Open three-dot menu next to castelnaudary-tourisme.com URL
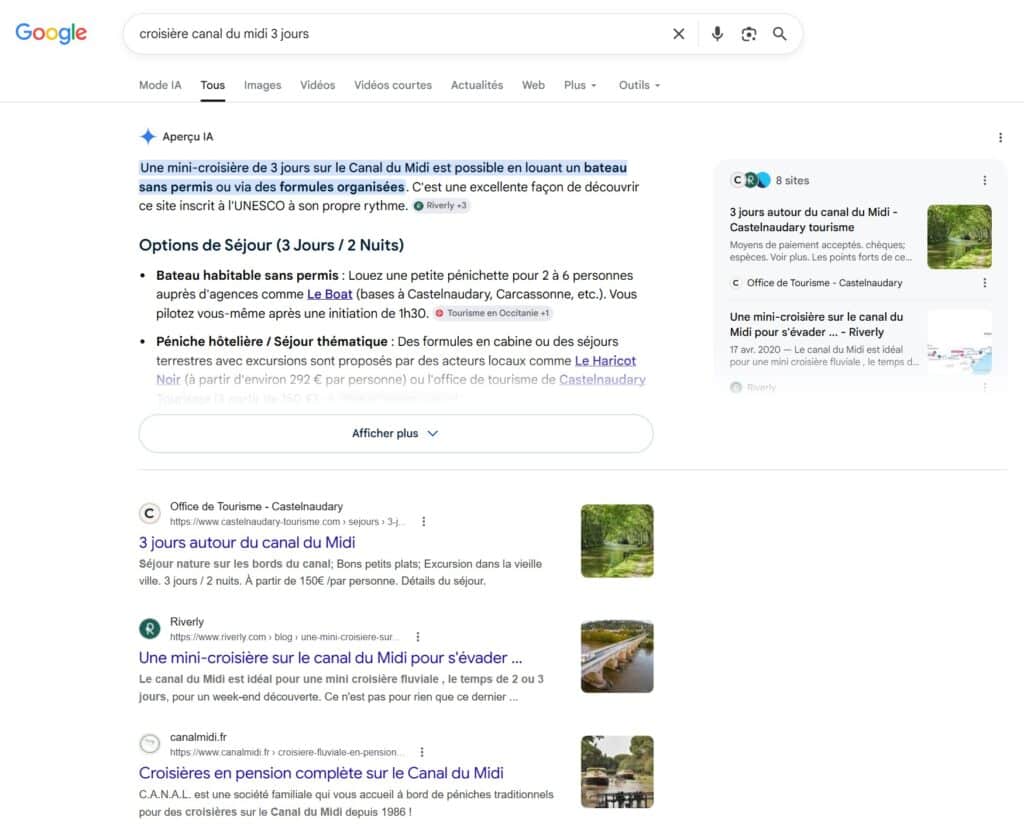1024x824 pixels. point(423,522)
